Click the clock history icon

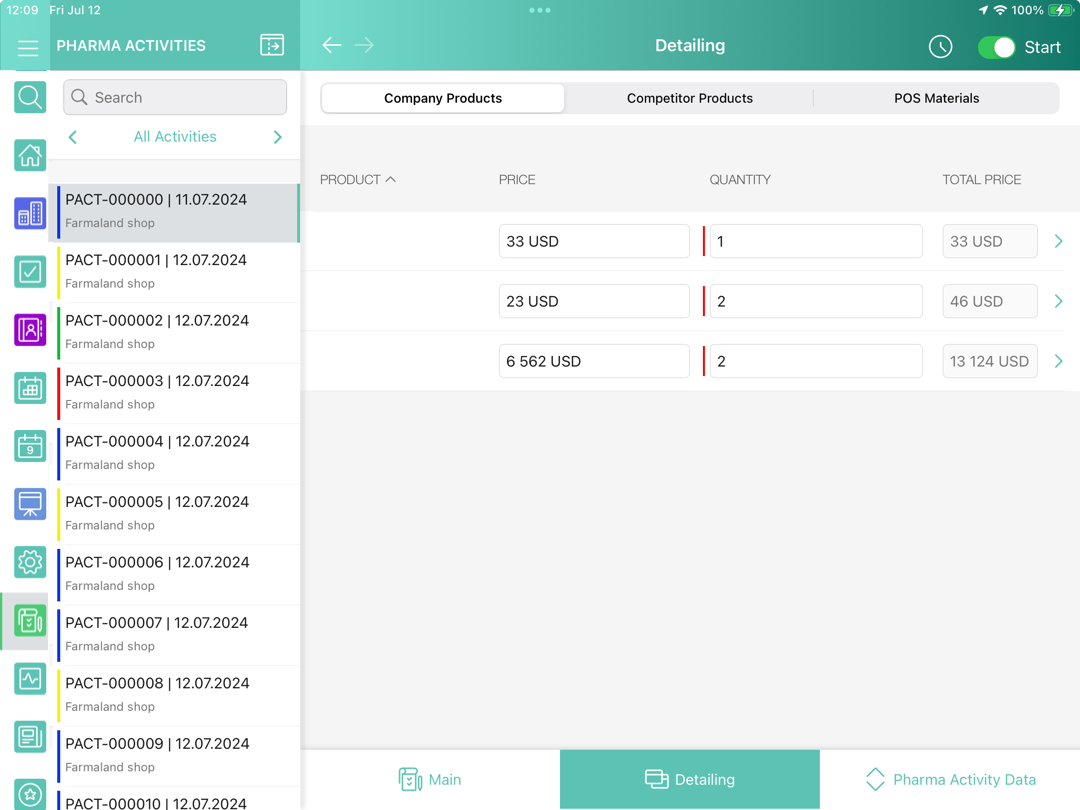[x=940, y=47]
